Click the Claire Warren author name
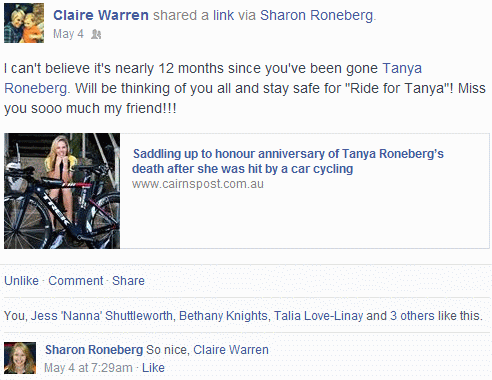The image size is (492, 380). [x=101, y=15]
